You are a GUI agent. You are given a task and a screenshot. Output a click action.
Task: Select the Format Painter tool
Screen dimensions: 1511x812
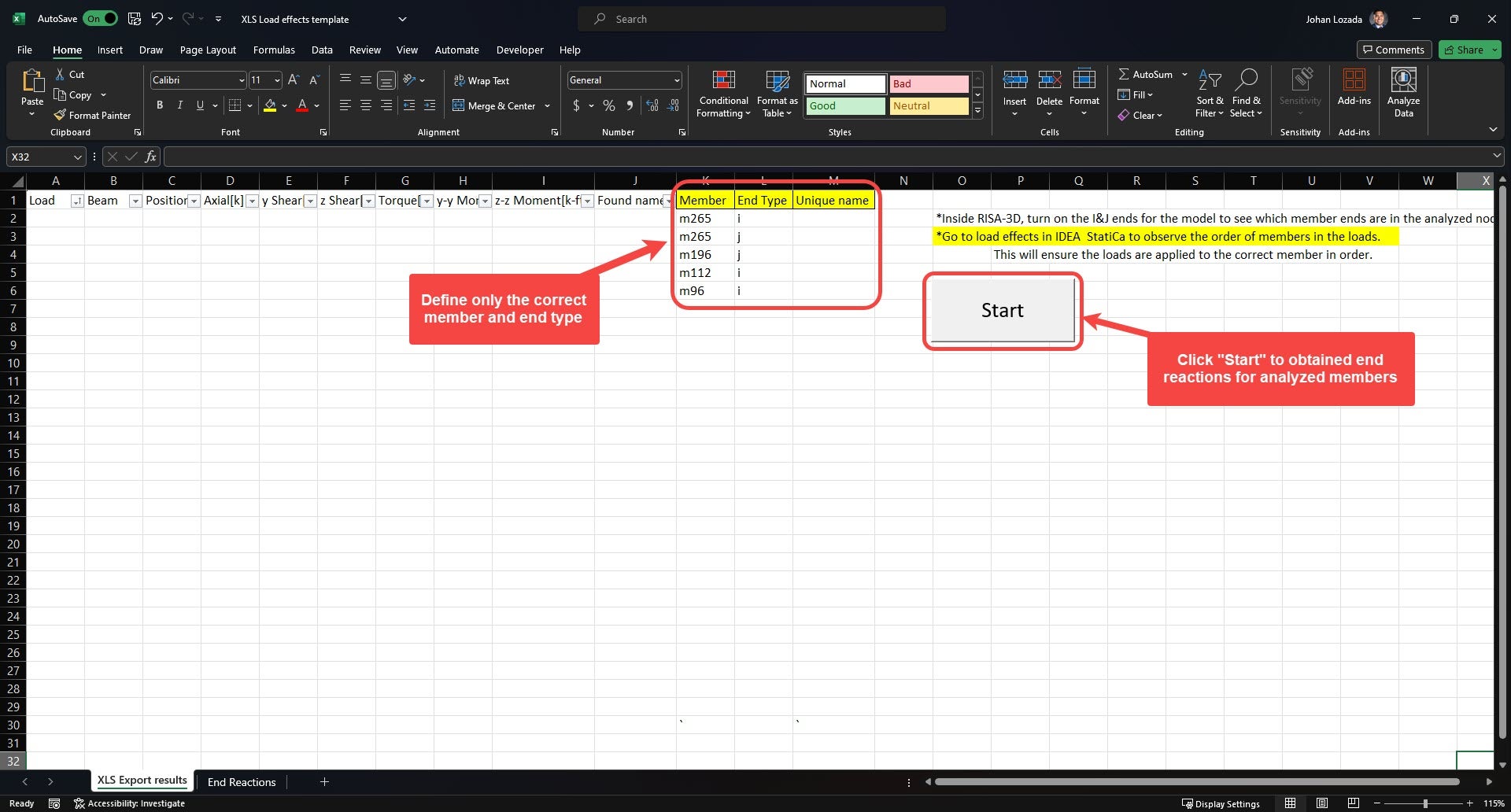click(92, 115)
